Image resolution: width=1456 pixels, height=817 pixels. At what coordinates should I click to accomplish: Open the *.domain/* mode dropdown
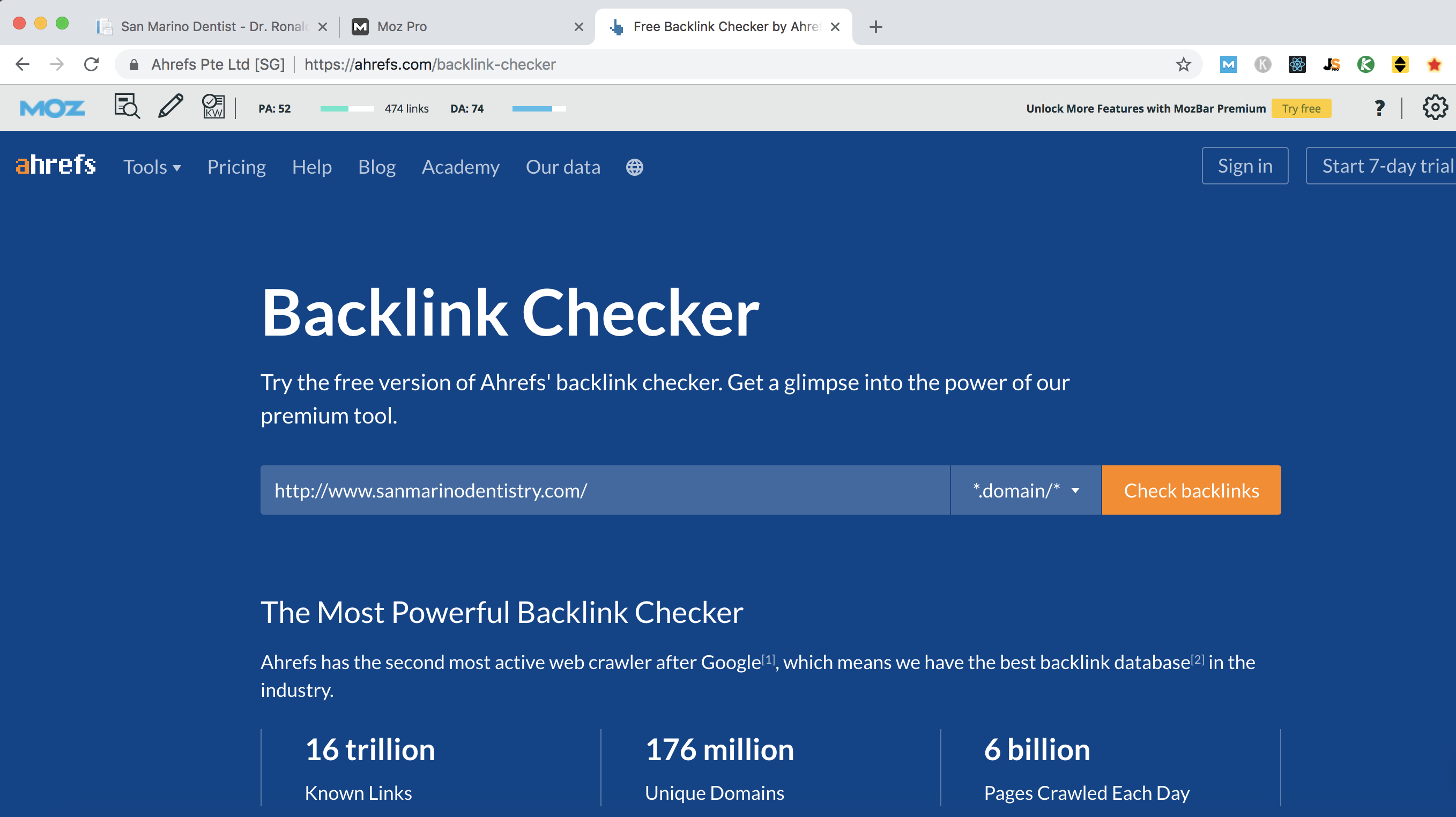click(x=1026, y=490)
